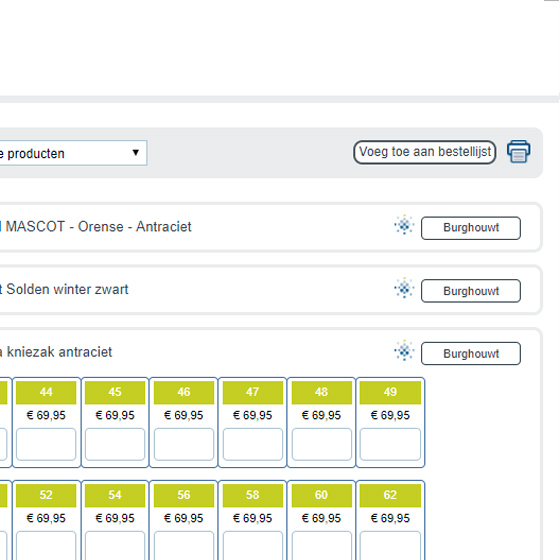Select size 44 header

point(46,392)
